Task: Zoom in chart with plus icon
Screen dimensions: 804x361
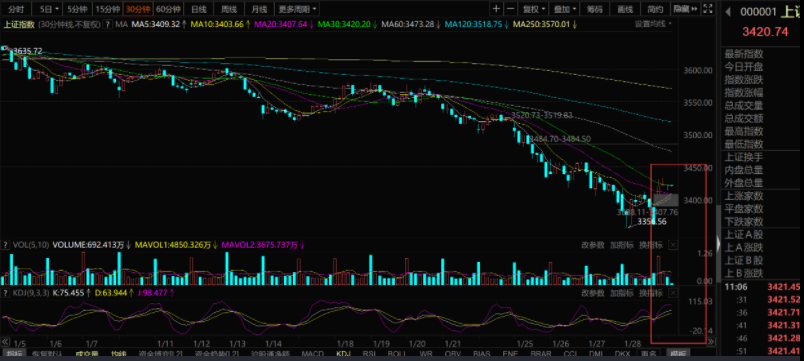Action: point(496,9)
